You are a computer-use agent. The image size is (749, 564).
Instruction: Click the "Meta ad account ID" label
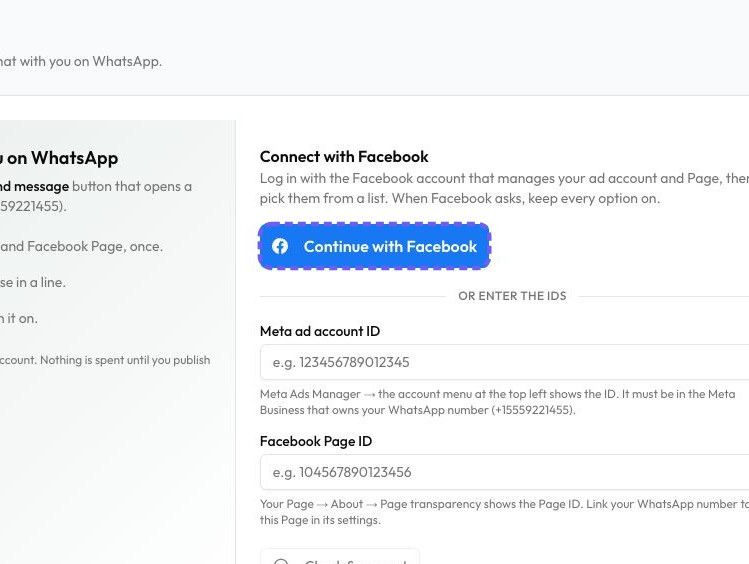point(320,331)
